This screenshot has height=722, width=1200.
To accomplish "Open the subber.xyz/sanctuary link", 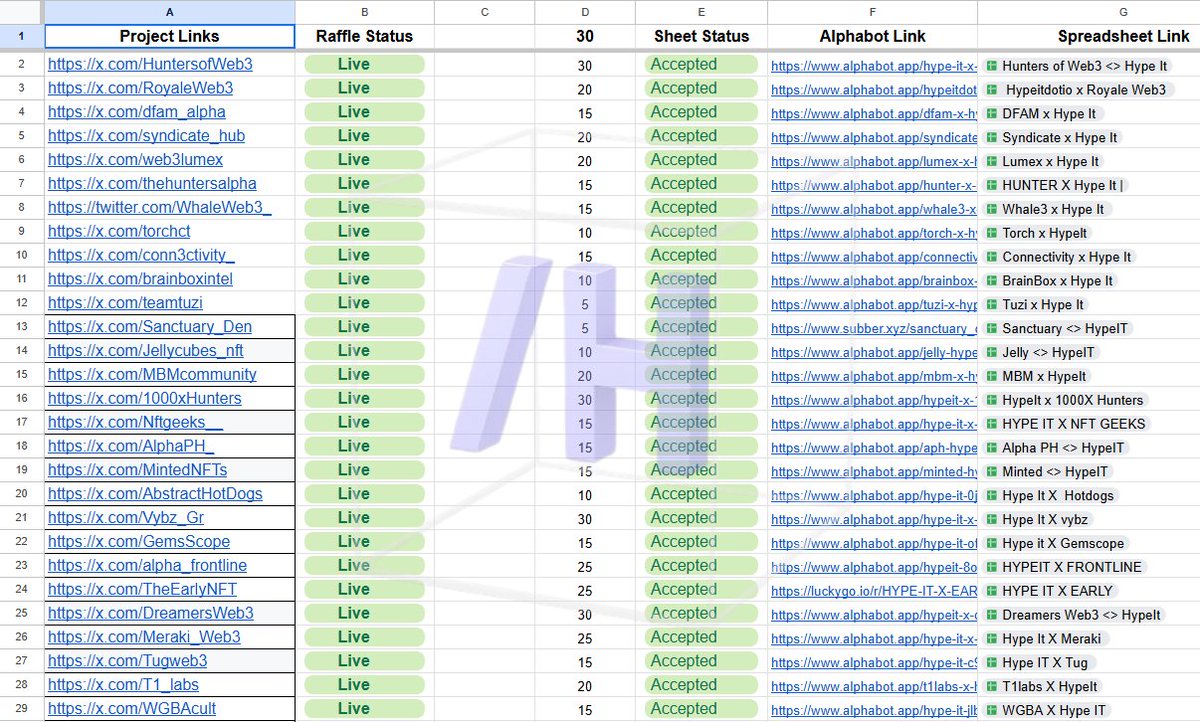I will (x=874, y=328).
